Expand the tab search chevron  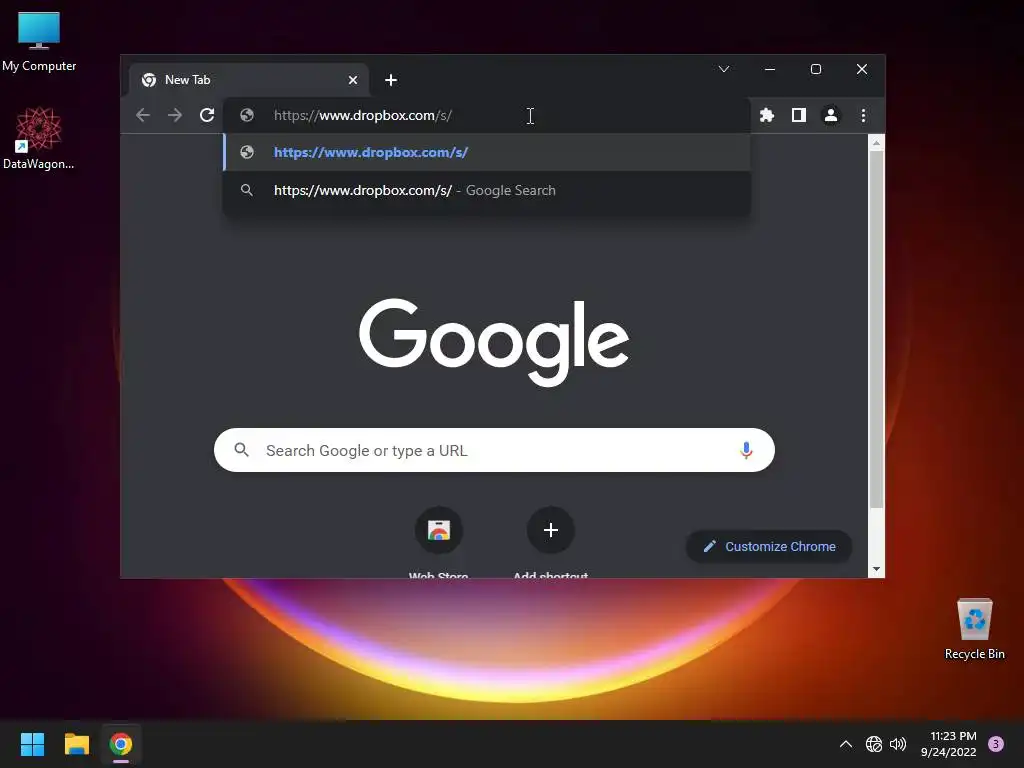click(724, 69)
